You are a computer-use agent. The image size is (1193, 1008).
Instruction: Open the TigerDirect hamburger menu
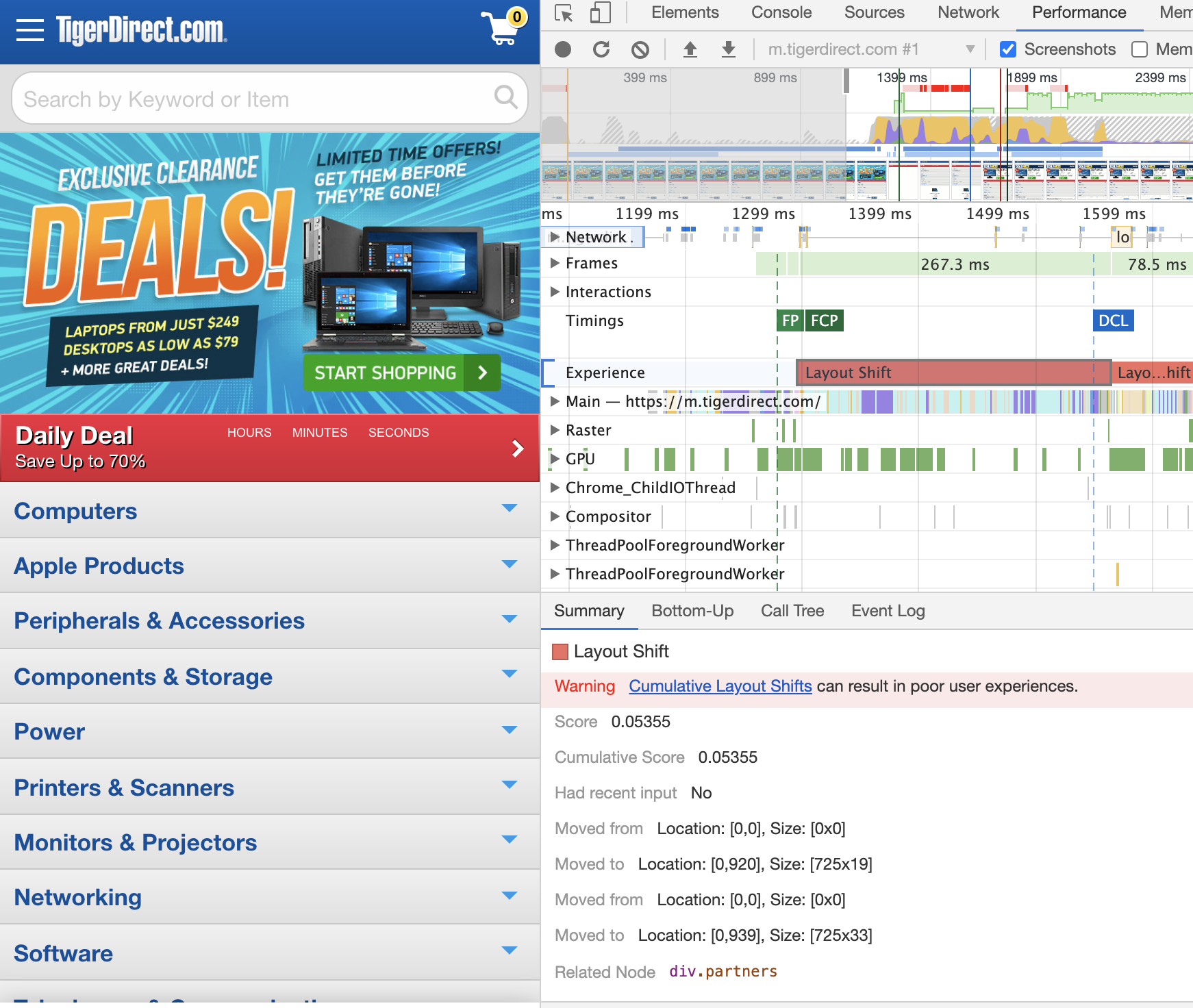pyautogui.click(x=30, y=30)
